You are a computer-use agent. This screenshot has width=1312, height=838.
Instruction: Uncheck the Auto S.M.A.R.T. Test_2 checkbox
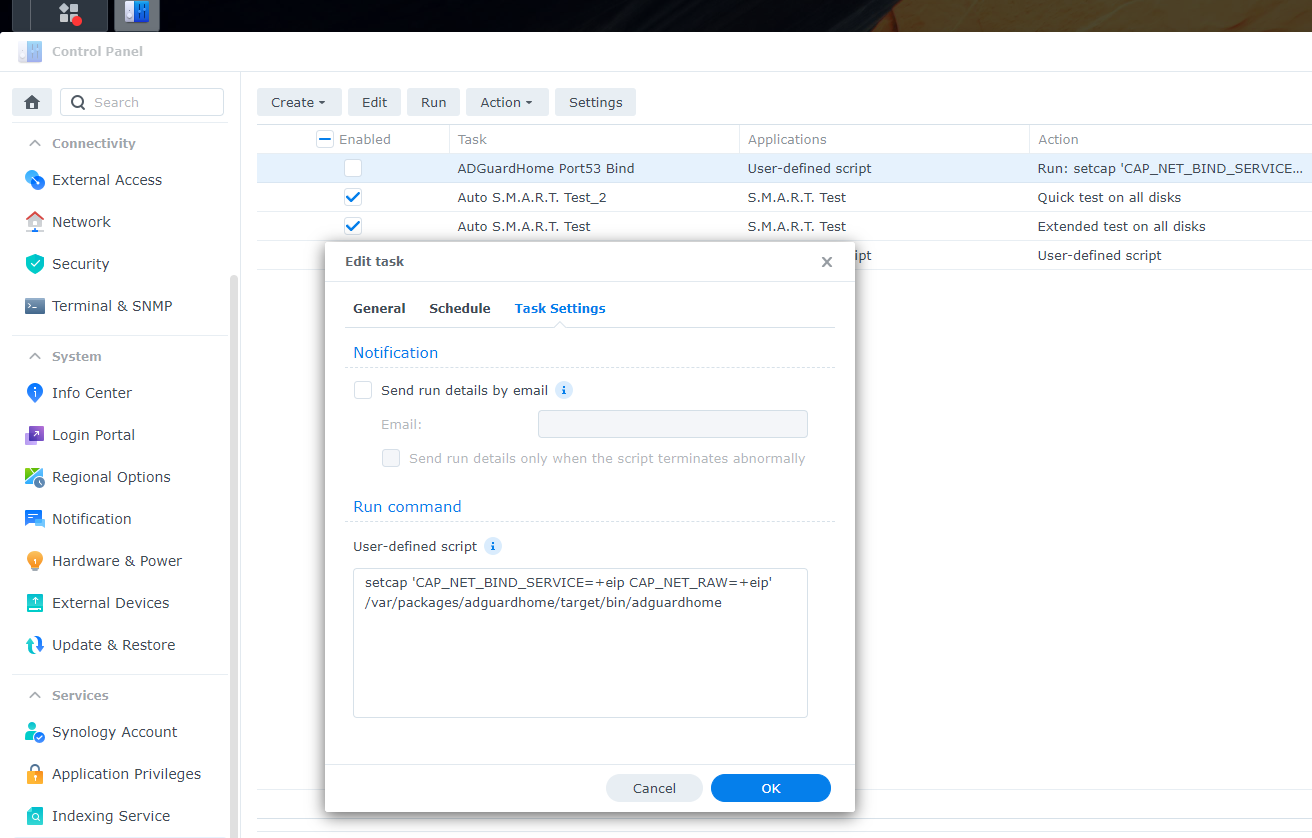coord(353,197)
